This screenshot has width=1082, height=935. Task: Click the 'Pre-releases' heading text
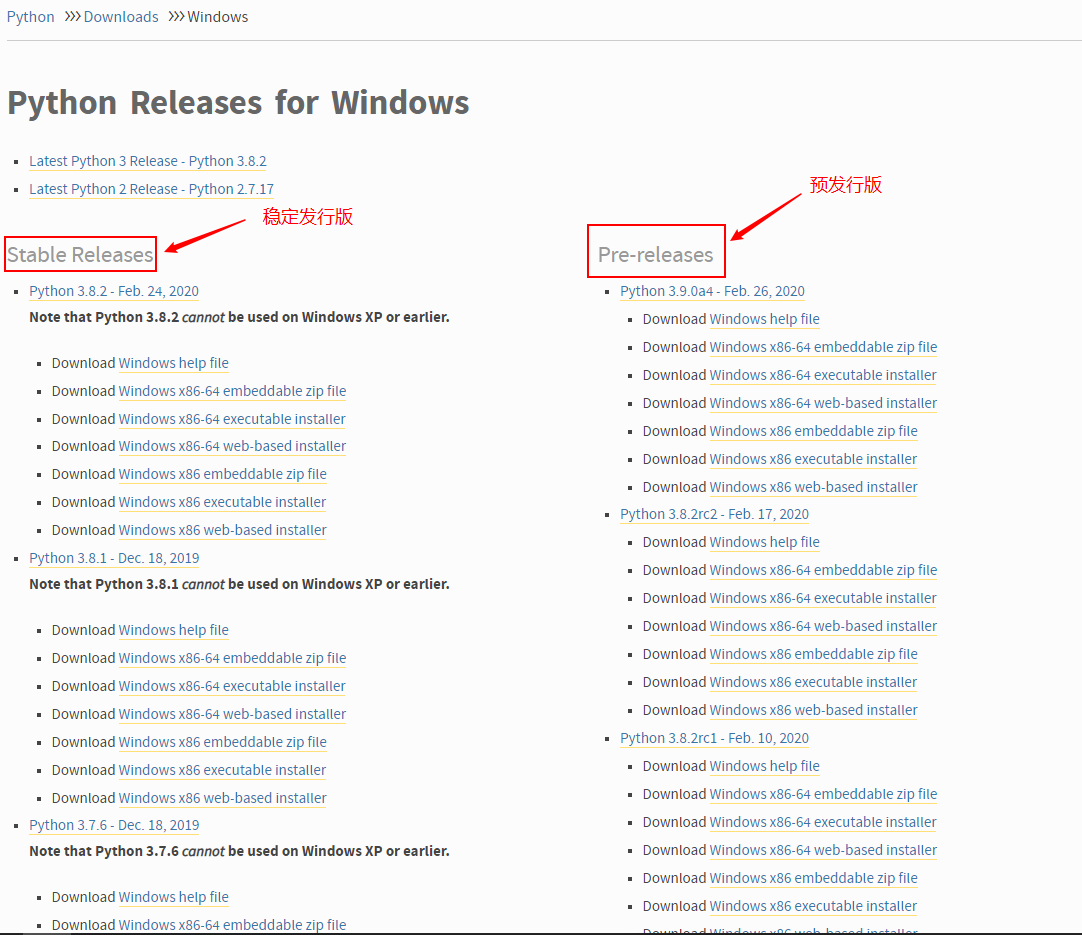[656, 255]
